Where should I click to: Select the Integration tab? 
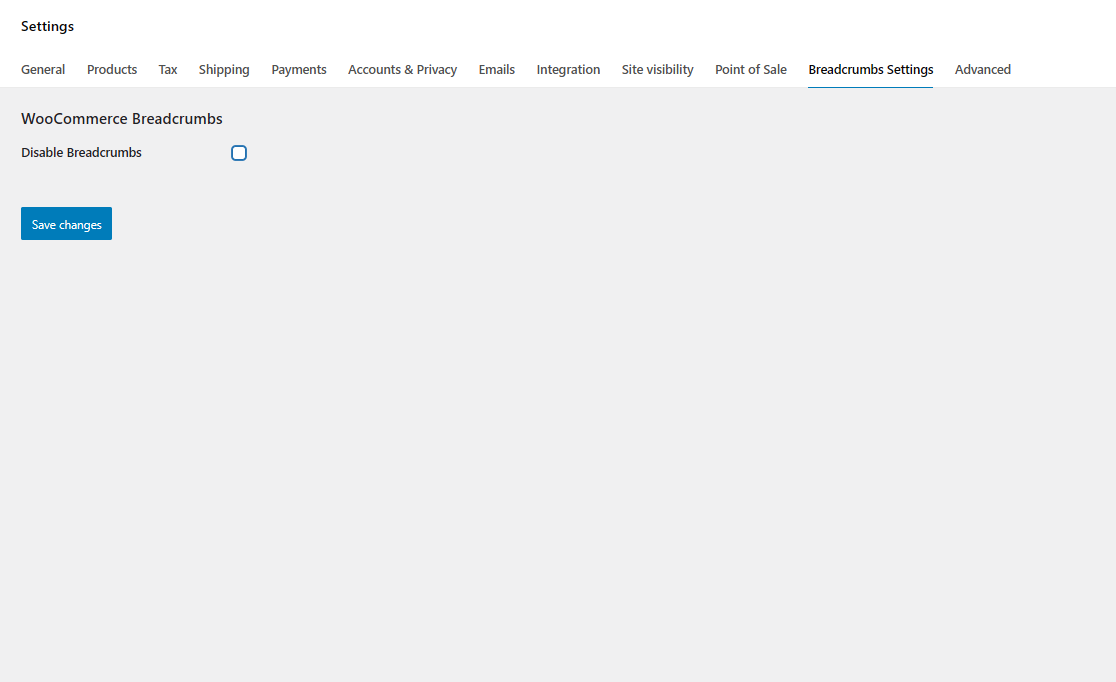point(568,70)
